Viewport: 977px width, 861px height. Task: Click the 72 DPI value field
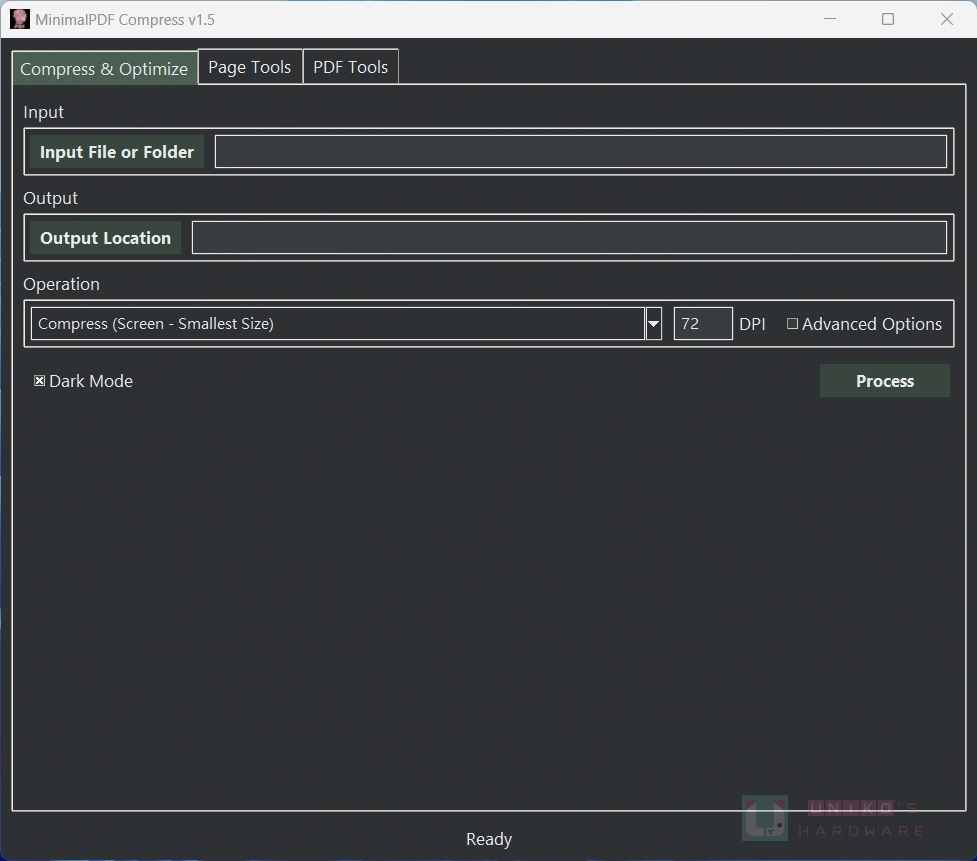coord(703,324)
